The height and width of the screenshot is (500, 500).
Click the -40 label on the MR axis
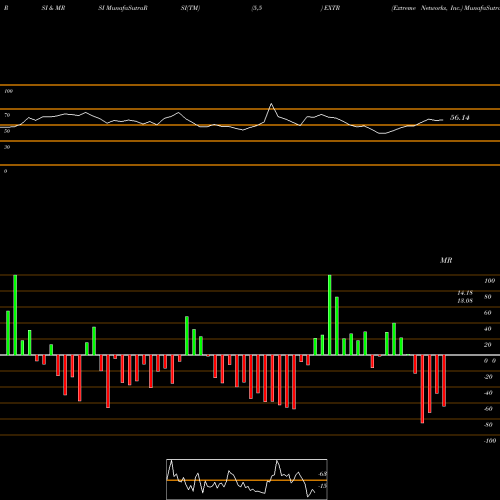click(488, 393)
